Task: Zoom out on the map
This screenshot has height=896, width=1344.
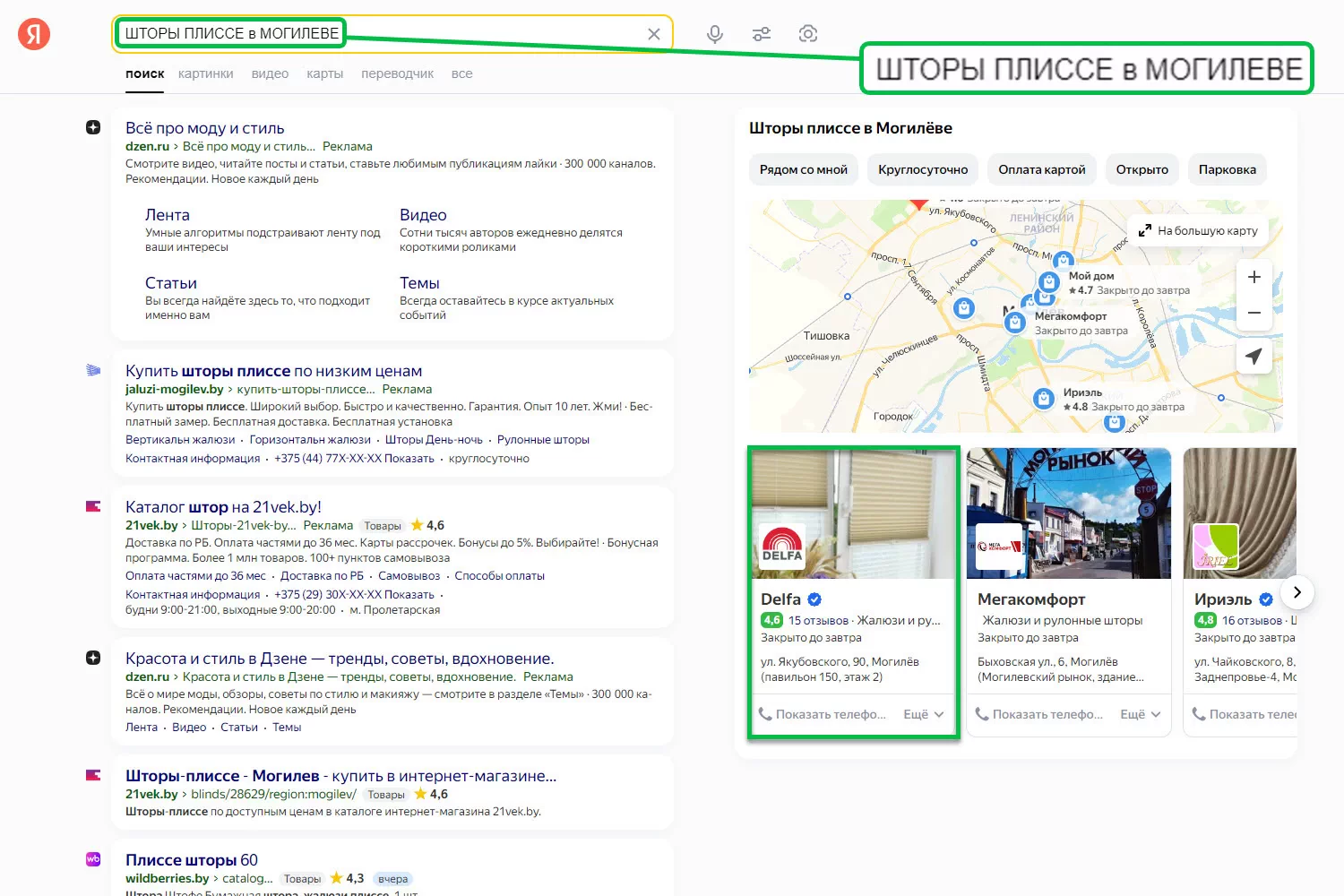Action: pos(1254,314)
